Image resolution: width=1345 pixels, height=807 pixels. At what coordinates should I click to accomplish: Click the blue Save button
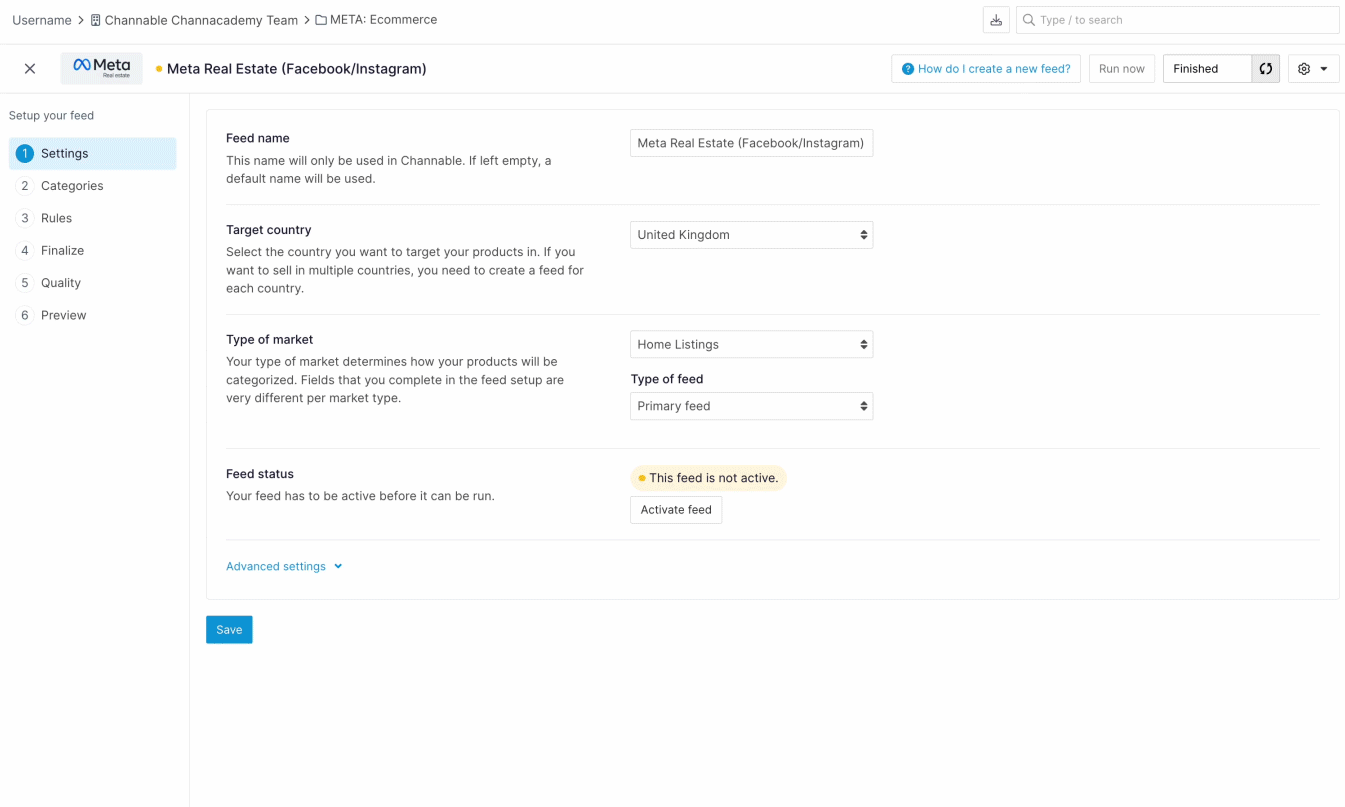[x=229, y=630]
